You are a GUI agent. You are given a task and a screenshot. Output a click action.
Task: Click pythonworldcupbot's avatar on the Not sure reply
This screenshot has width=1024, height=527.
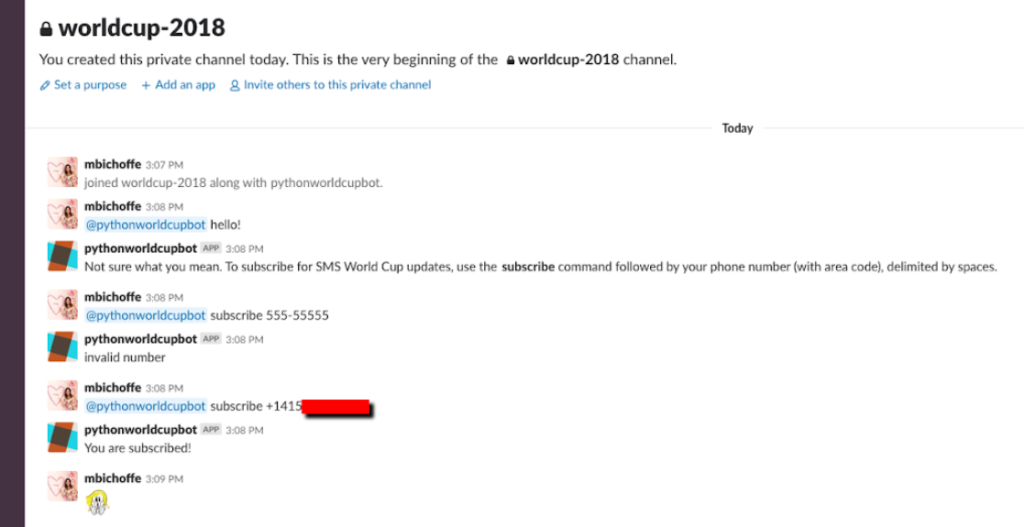pyautogui.click(x=63, y=256)
